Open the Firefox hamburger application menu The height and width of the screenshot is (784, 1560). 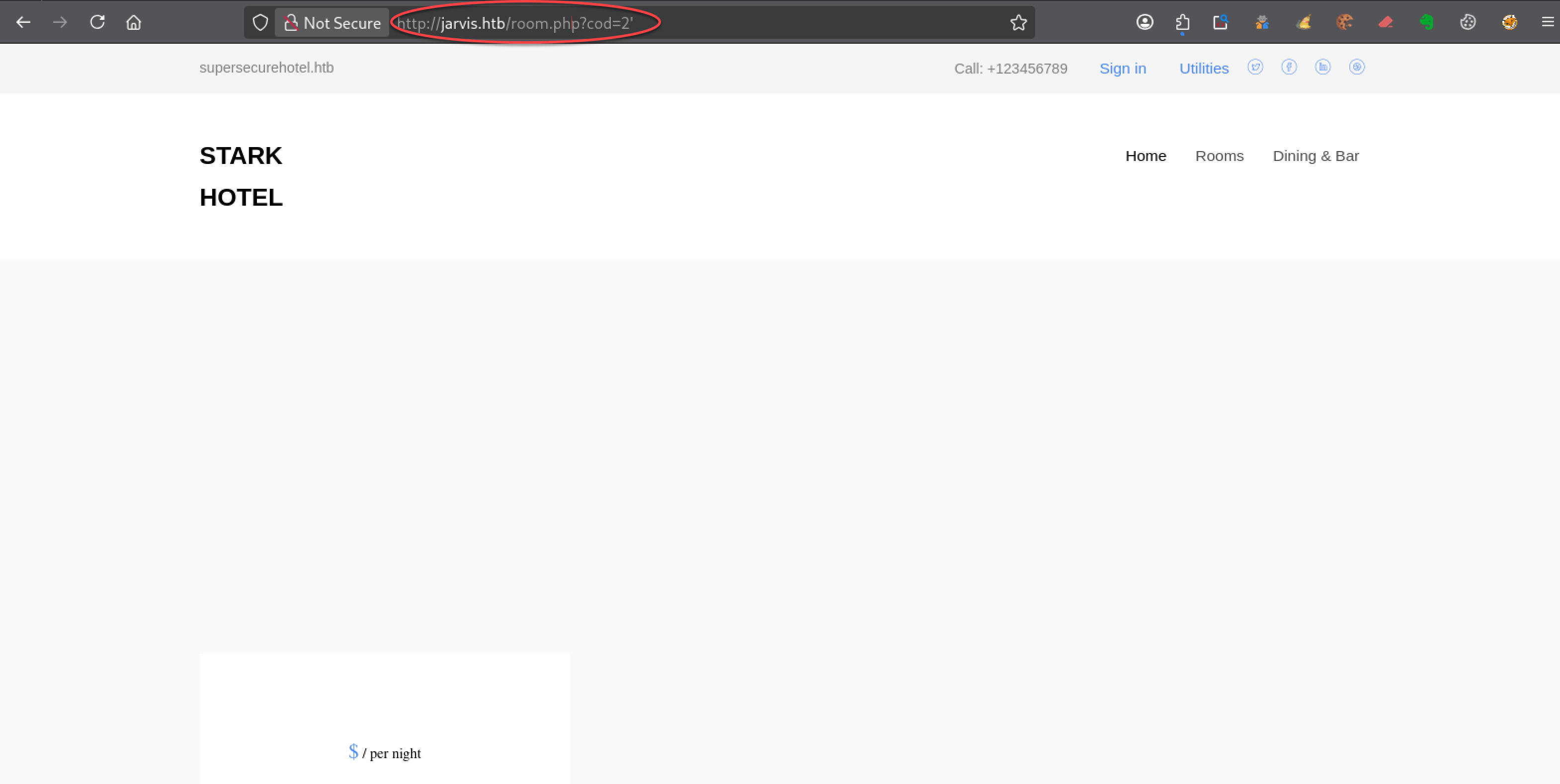(1547, 22)
